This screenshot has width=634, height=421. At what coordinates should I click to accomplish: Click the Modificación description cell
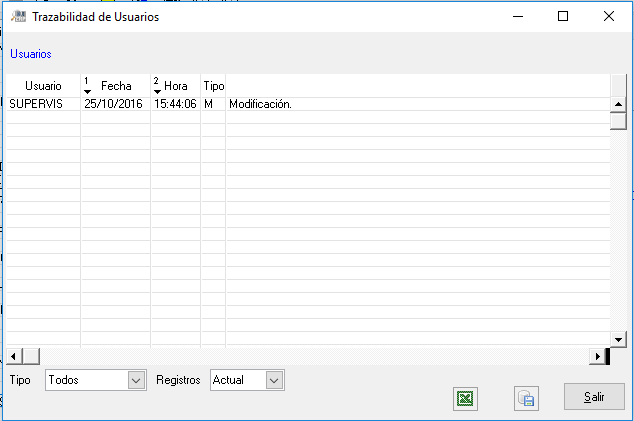point(261,104)
